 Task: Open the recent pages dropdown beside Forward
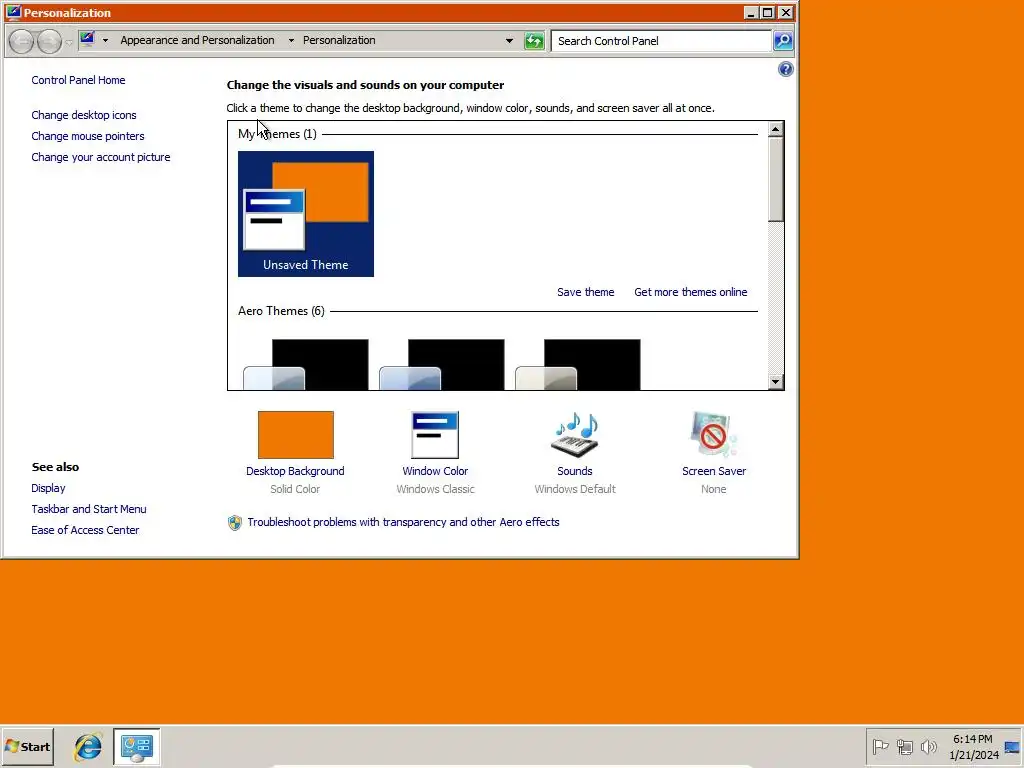click(69, 42)
